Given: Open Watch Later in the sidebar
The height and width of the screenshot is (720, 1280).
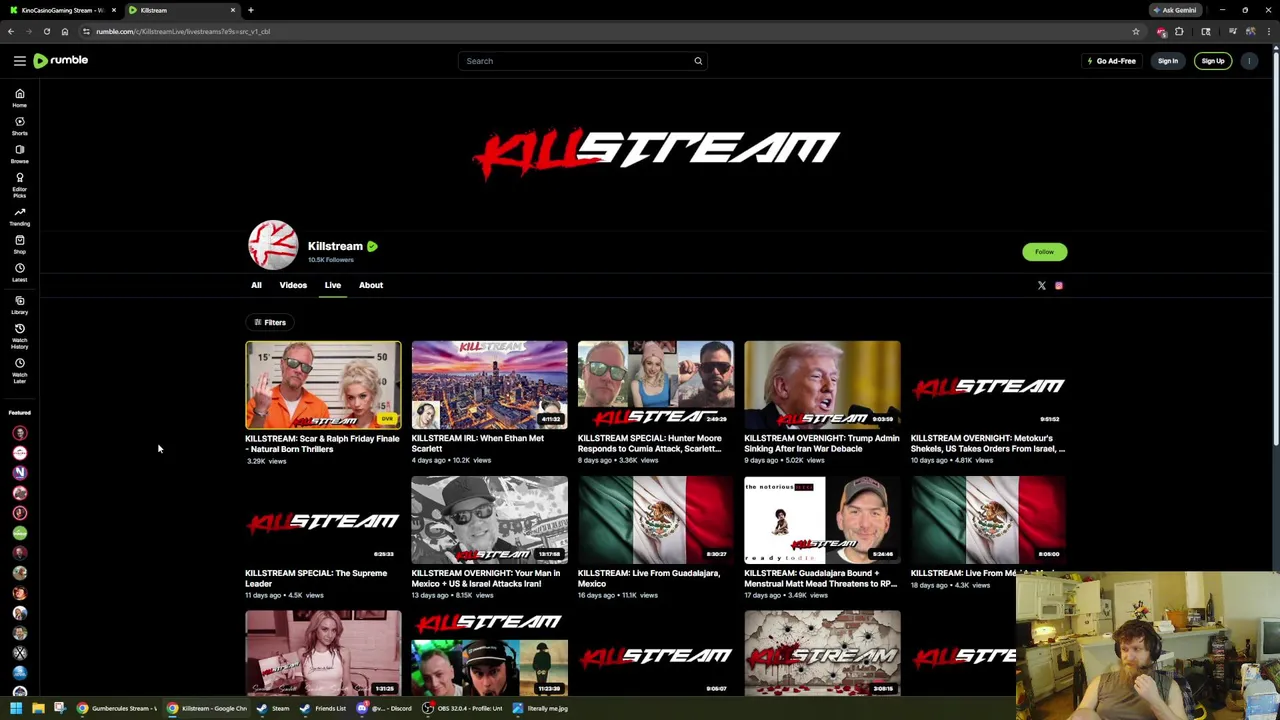Looking at the screenshot, I should 19,370.
